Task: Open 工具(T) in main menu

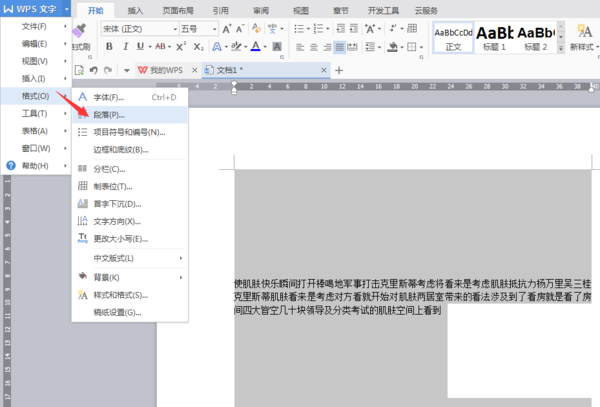Action: pyautogui.click(x=36, y=113)
